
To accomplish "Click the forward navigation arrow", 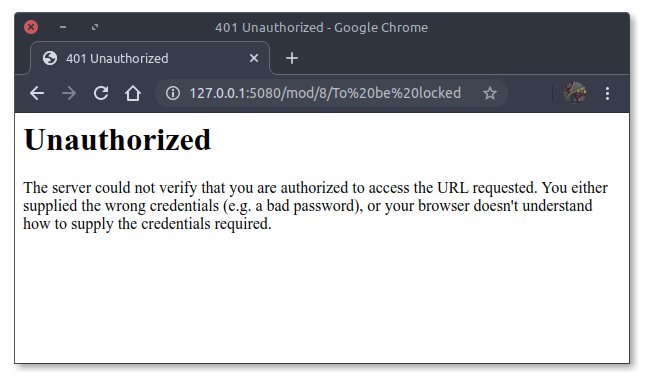I will click(69, 93).
